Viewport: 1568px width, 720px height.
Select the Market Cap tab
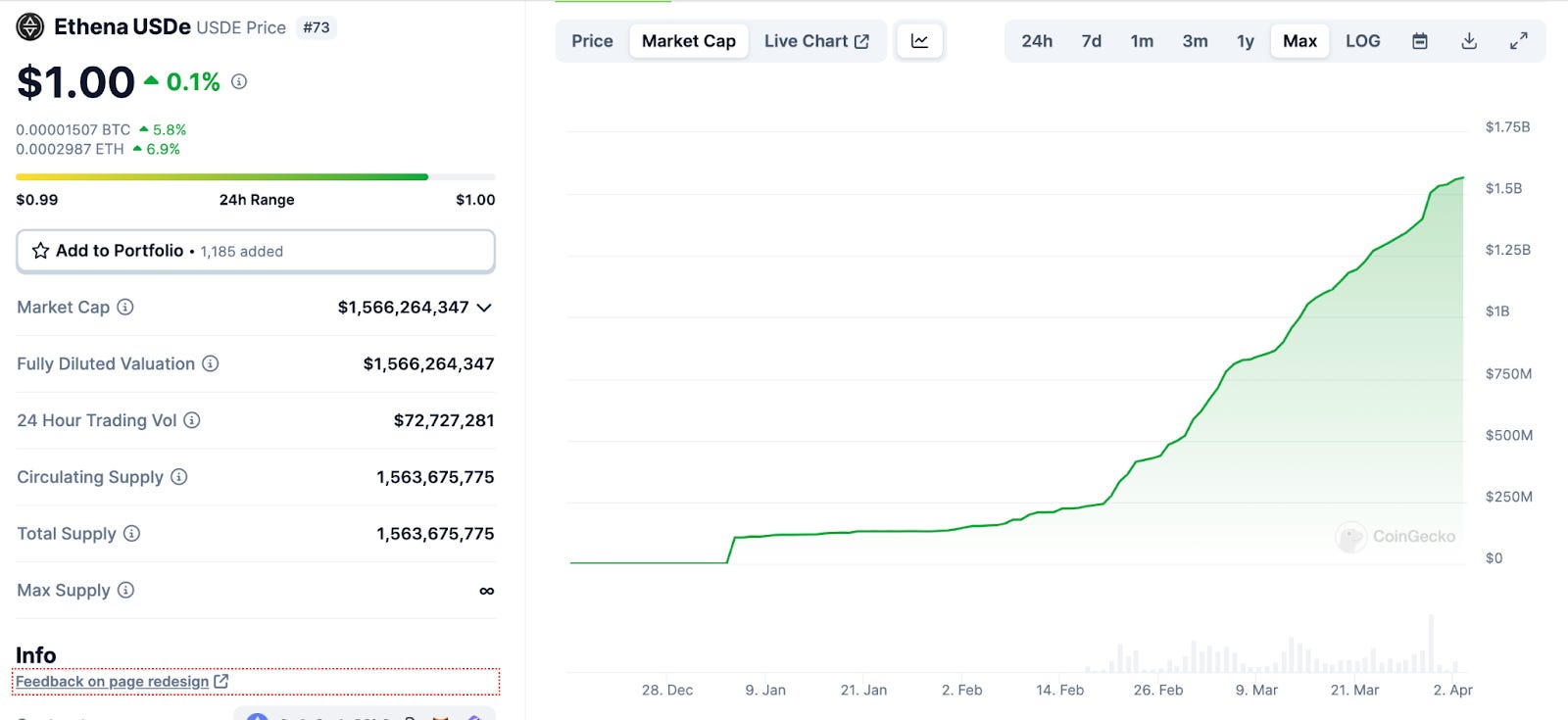tap(689, 41)
